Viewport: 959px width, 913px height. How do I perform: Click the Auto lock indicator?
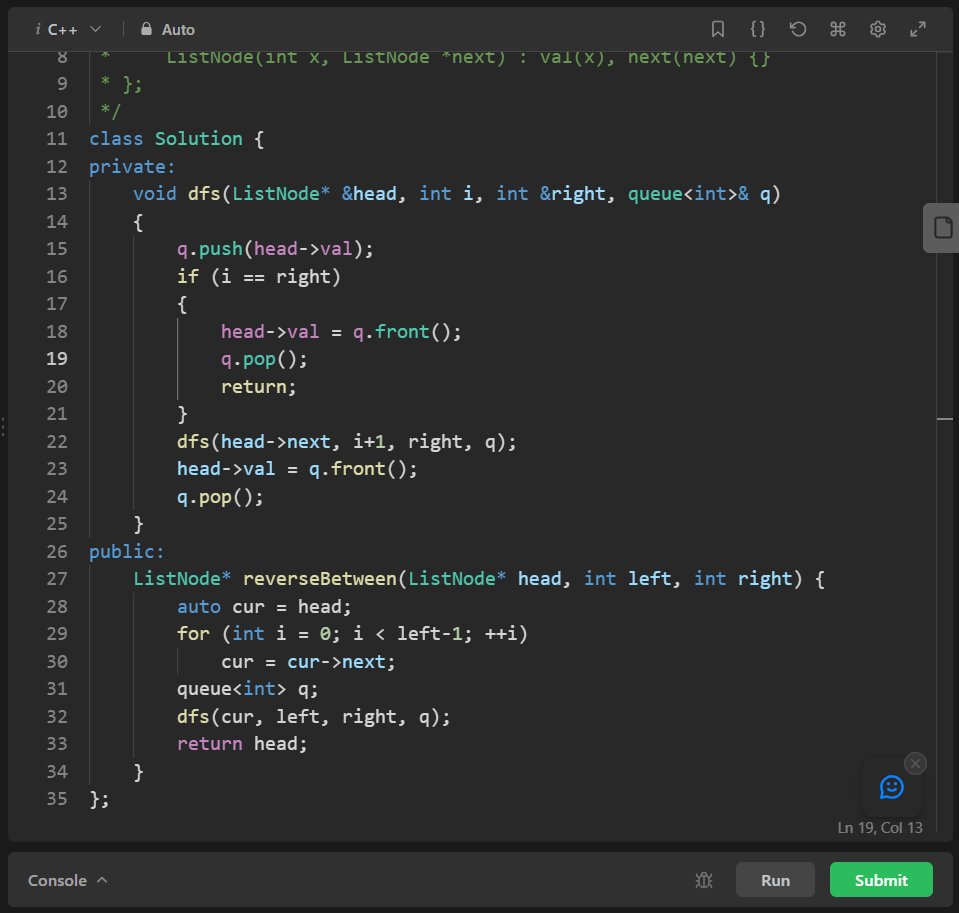(x=167, y=29)
